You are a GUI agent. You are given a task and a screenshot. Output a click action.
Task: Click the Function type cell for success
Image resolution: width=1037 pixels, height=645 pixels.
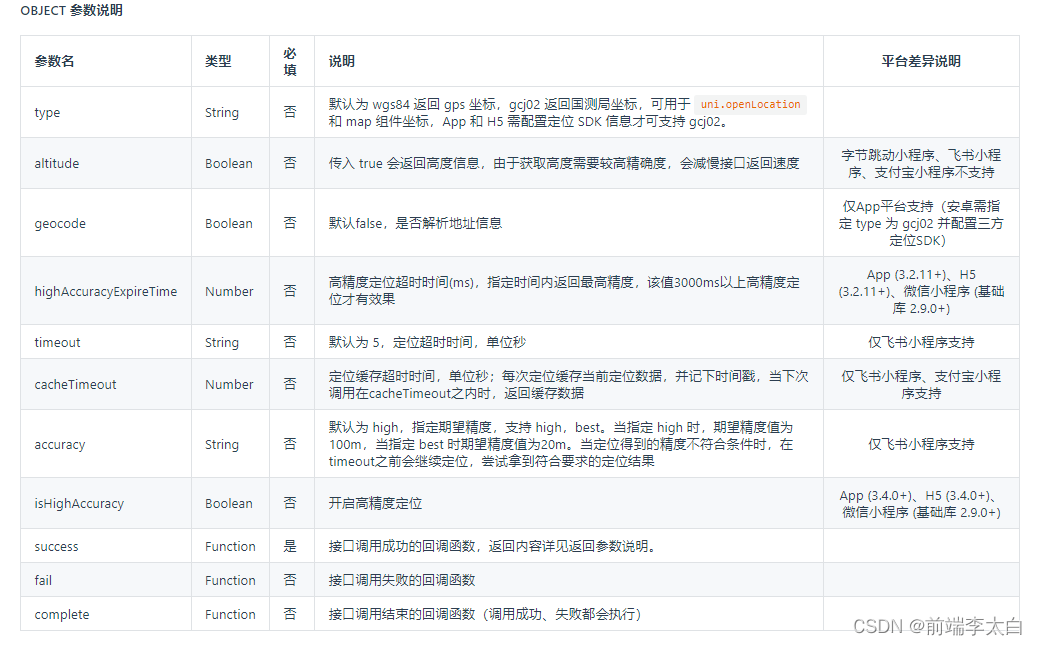coord(230,546)
